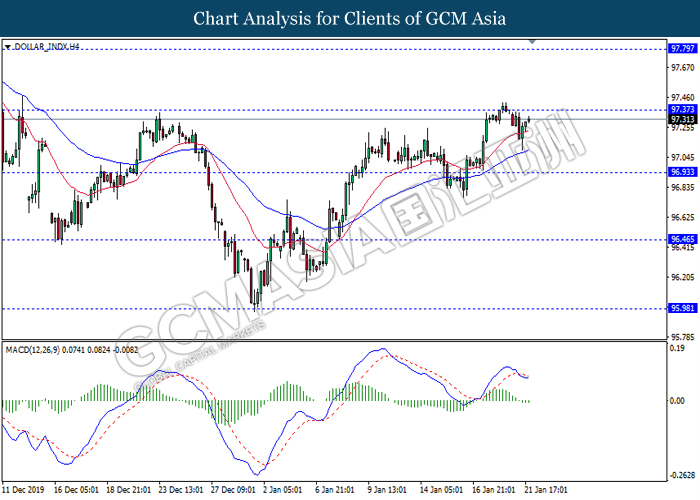The image size is (700, 500).
Task: Click the MACD 0.19 scale value
Action: pos(677,348)
